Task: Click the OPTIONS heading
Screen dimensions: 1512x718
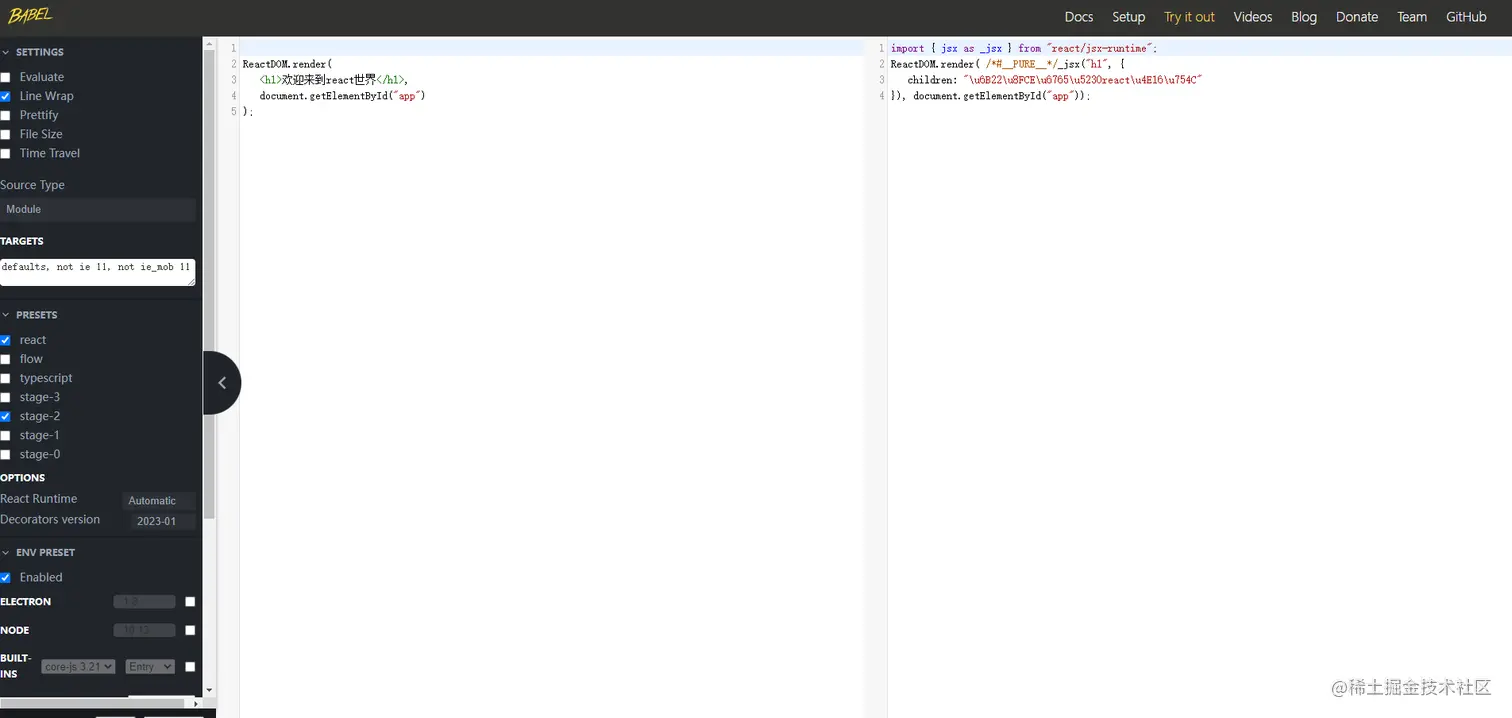Action: [23, 478]
